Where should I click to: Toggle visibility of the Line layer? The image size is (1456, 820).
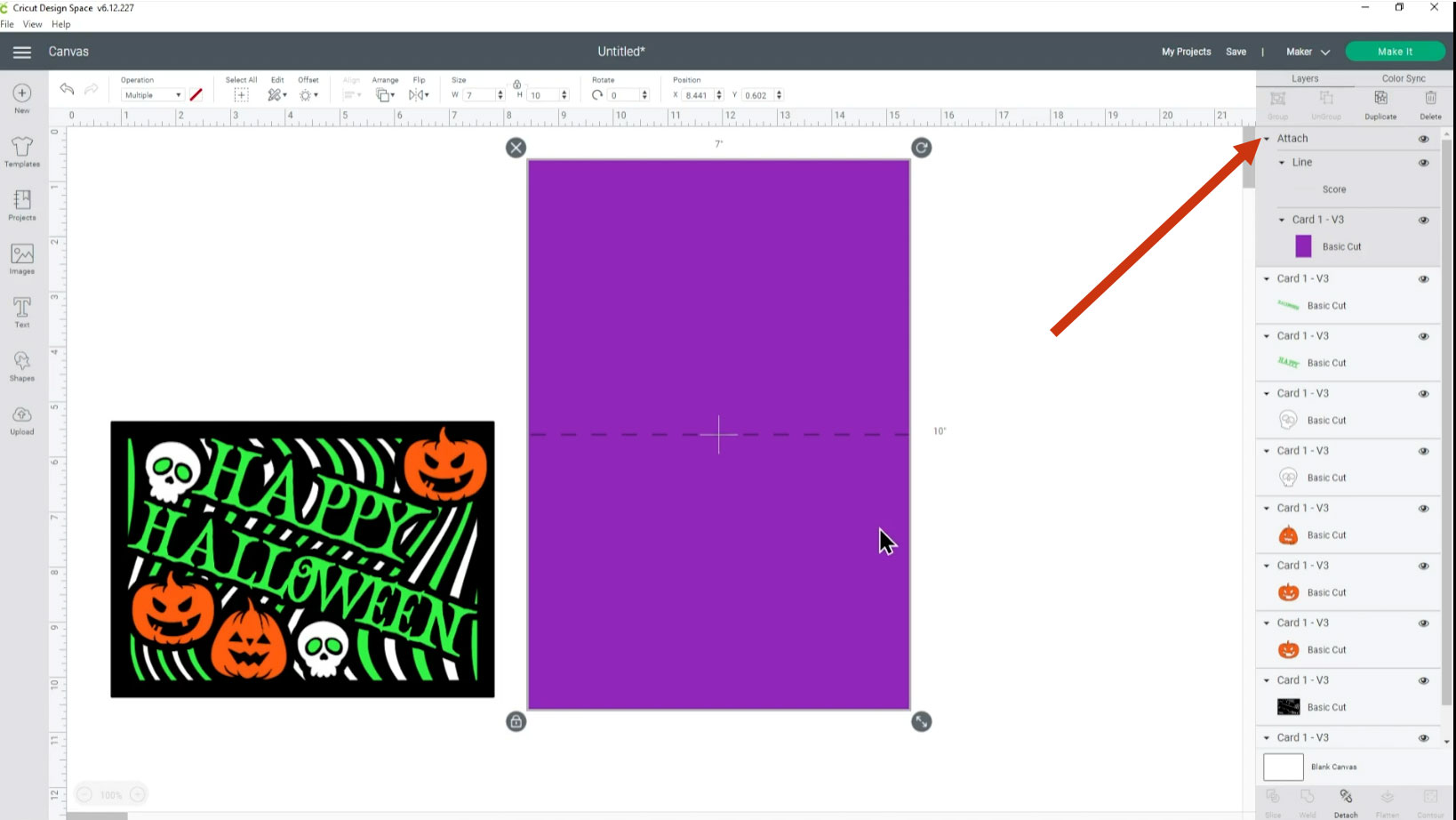click(1423, 163)
